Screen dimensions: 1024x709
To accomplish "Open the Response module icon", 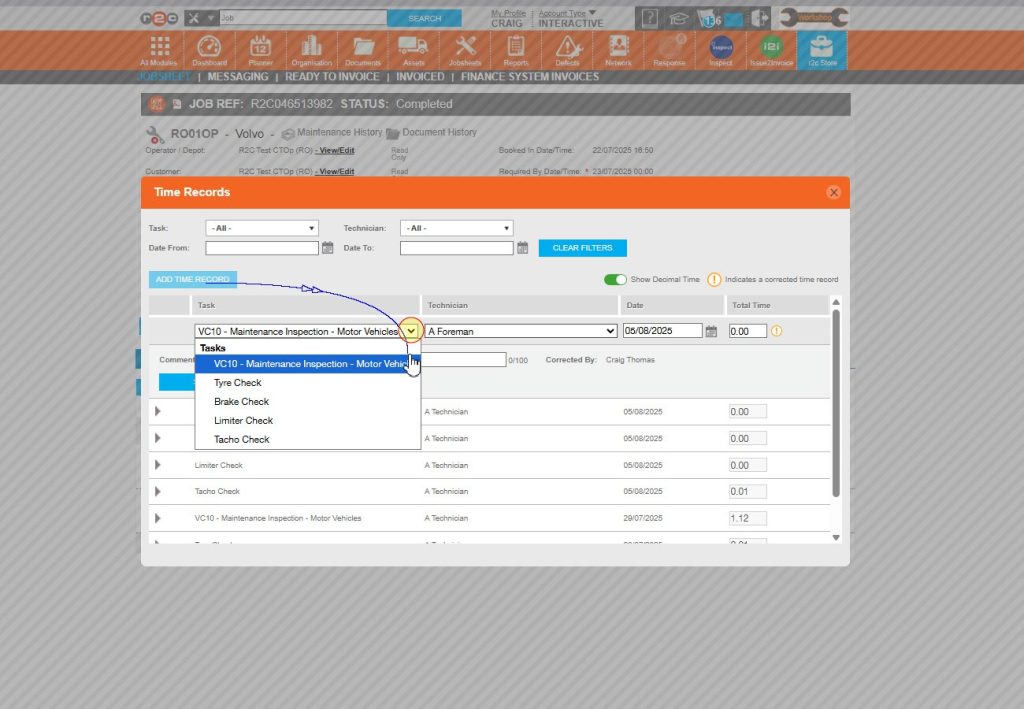I will 669,51.
